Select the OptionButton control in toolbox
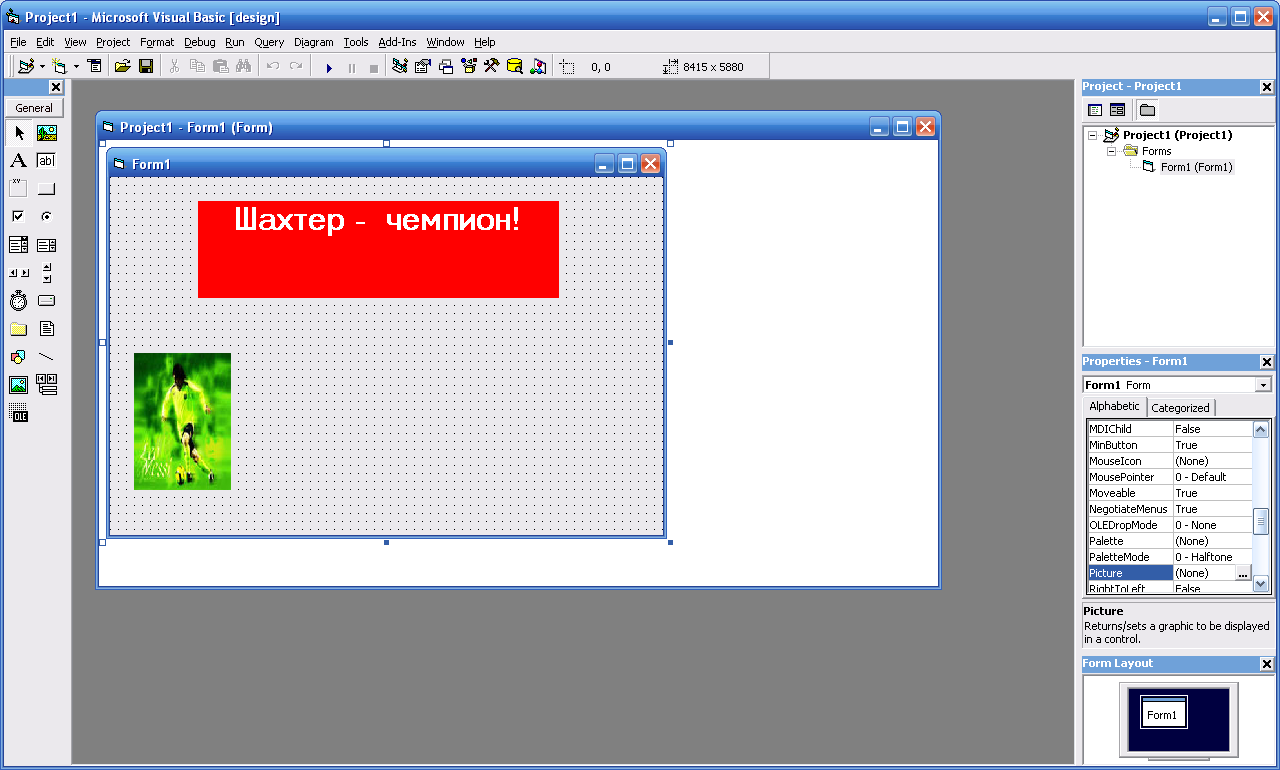This screenshot has width=1280, height=770. click(x=47, y=217)
